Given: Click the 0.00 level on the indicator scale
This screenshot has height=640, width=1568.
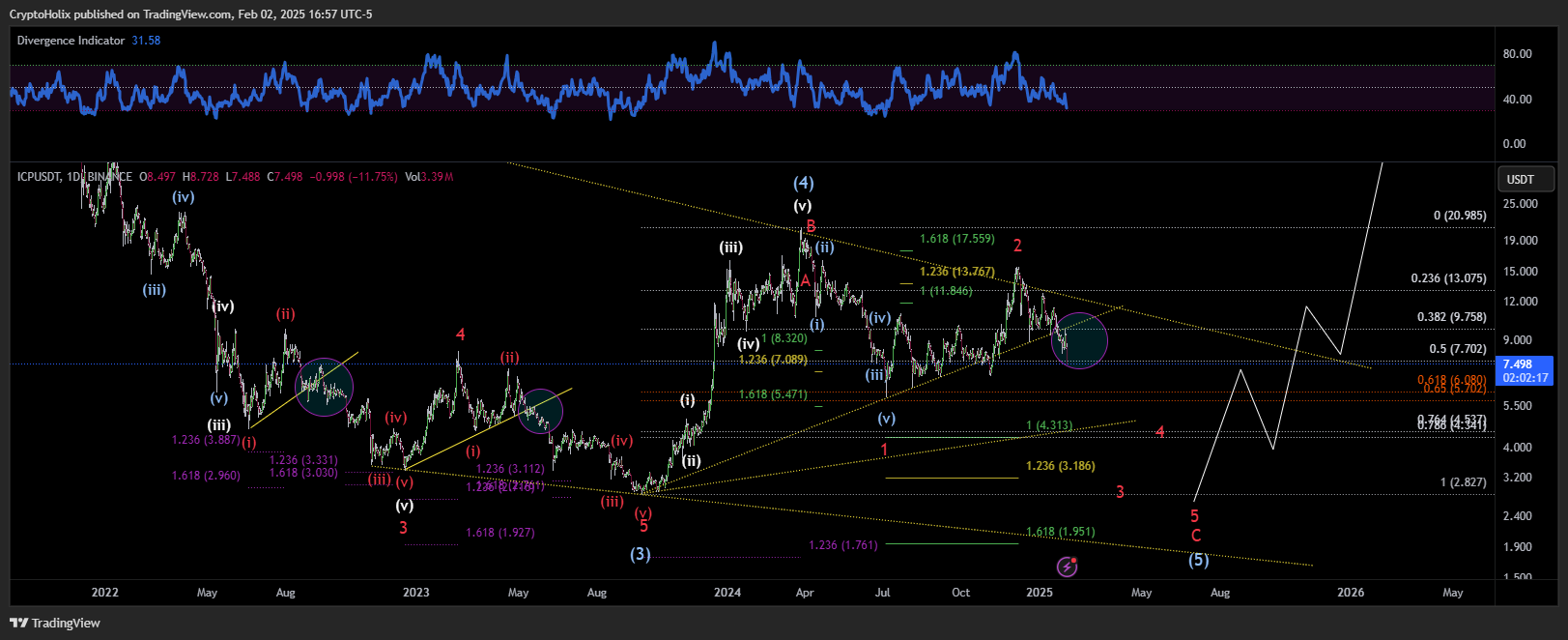Looking at the screenshot, I should pyautogui.click(x=1514, y=144).
